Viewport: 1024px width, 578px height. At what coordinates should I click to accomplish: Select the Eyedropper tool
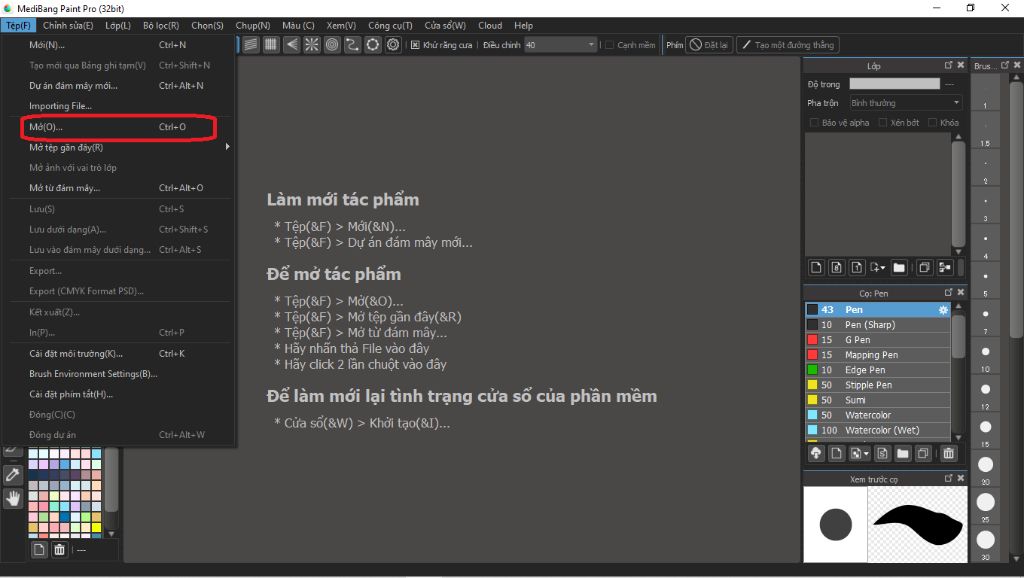pyautogui.click(x=12, y=475)
